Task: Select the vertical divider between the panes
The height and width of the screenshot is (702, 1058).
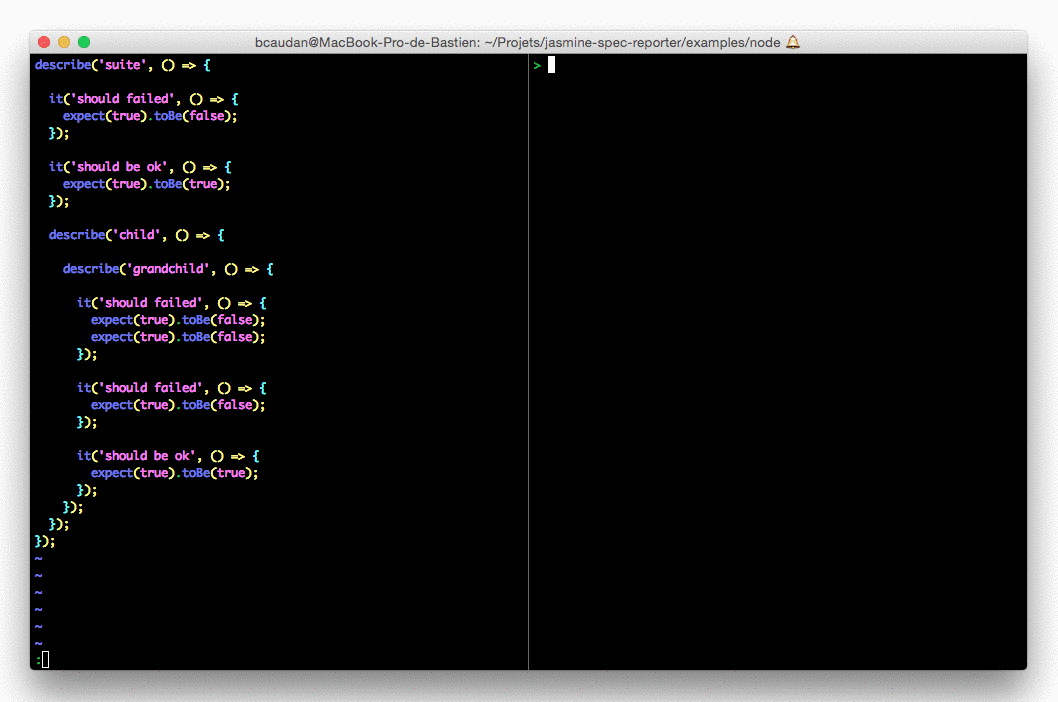Action: [x=528, y=360]
